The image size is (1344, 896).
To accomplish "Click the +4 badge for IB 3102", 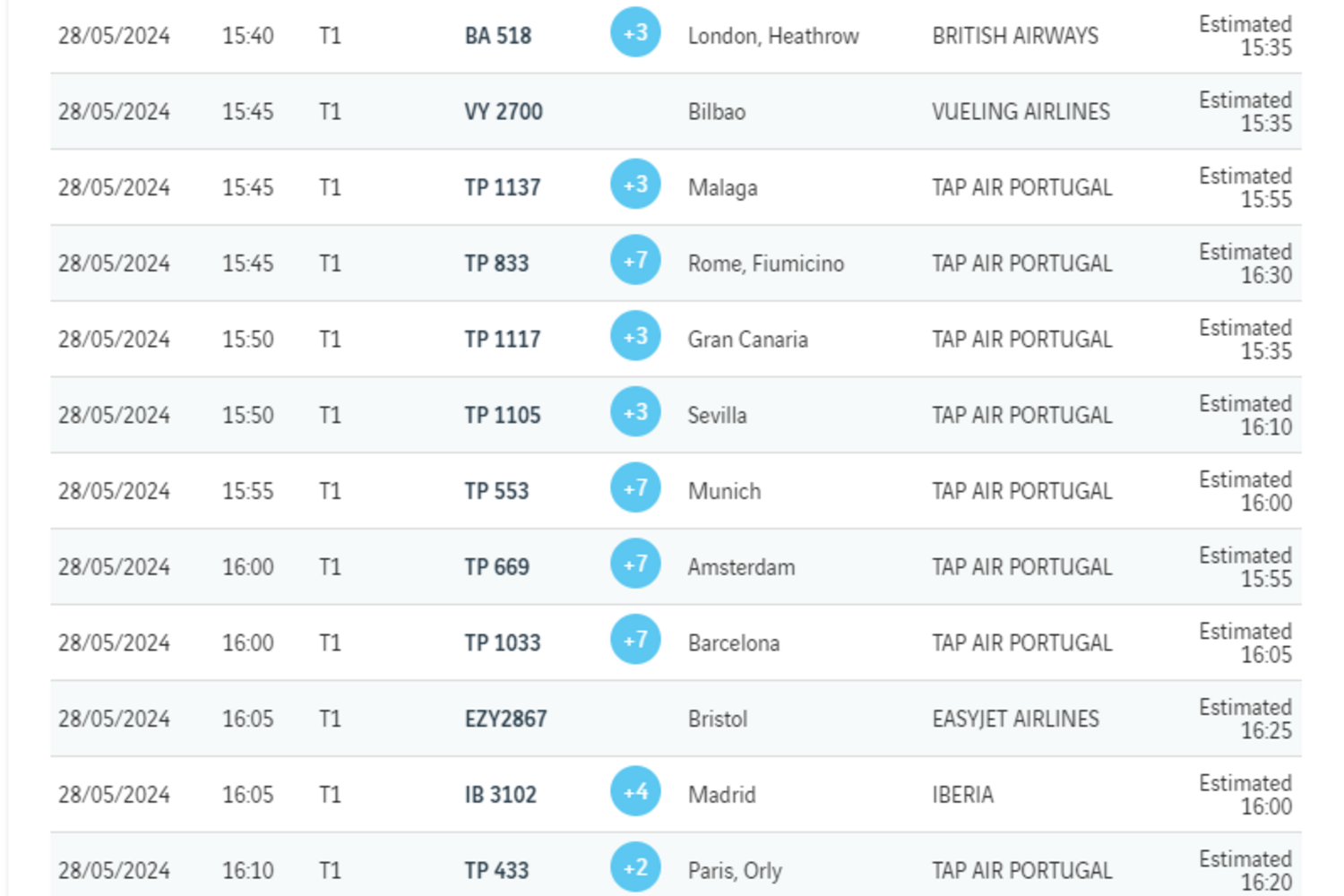I will pos(635,792).
